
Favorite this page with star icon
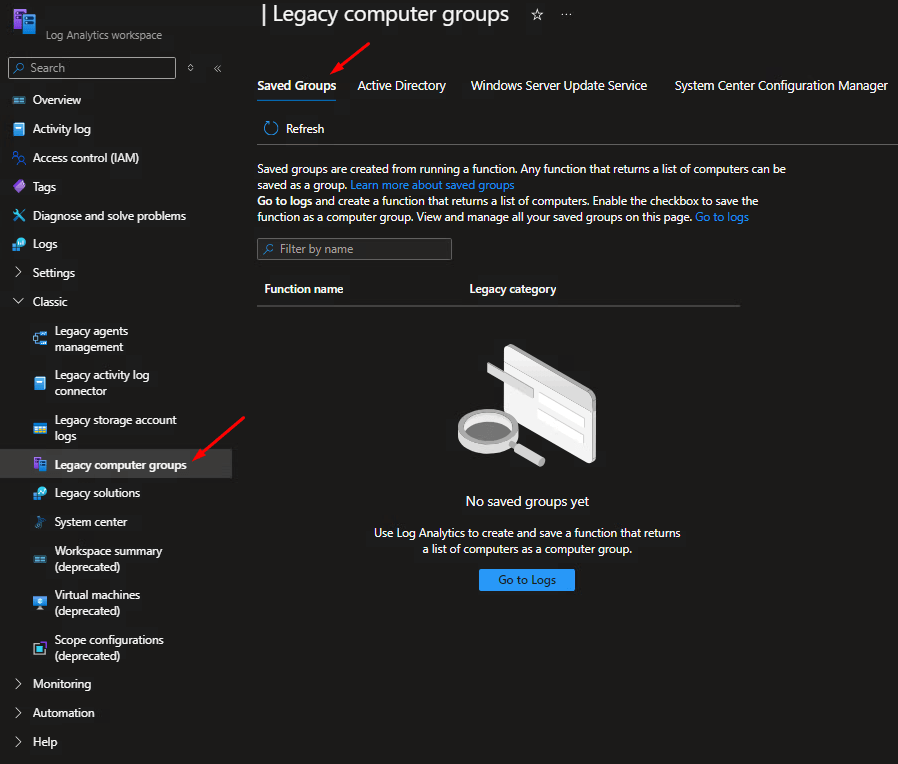[x=537, y=15]
